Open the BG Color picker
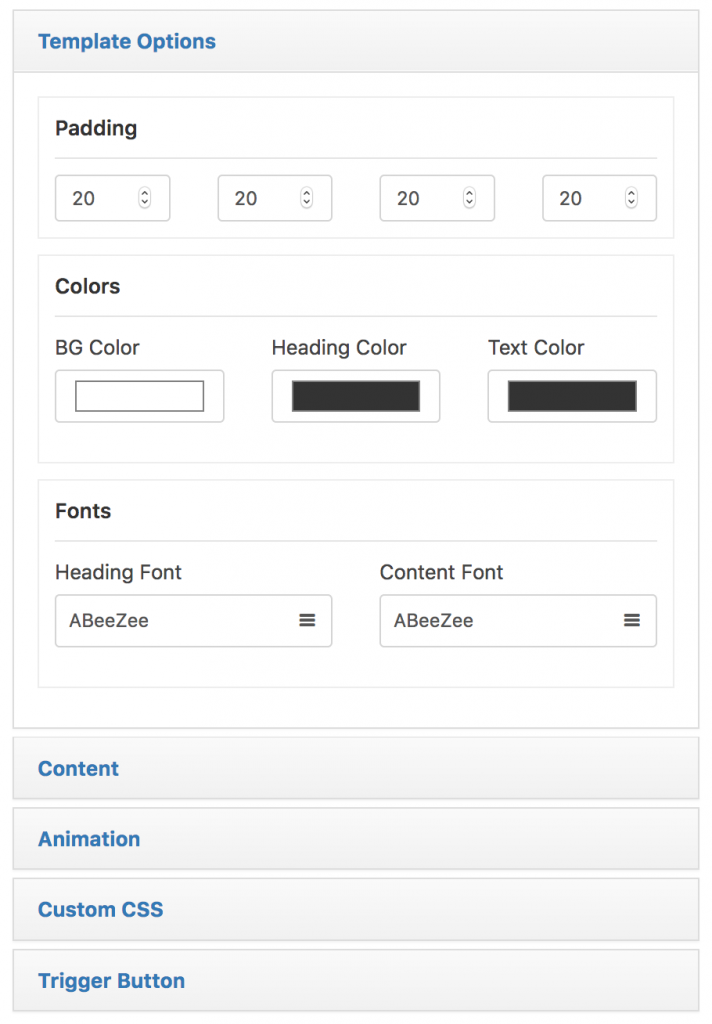This screenshot has height=1024, width=712. [139, 396]
